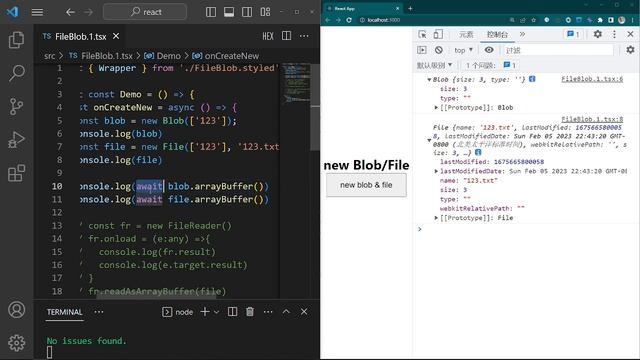Click the src breadcrumb

click(49, 56)
